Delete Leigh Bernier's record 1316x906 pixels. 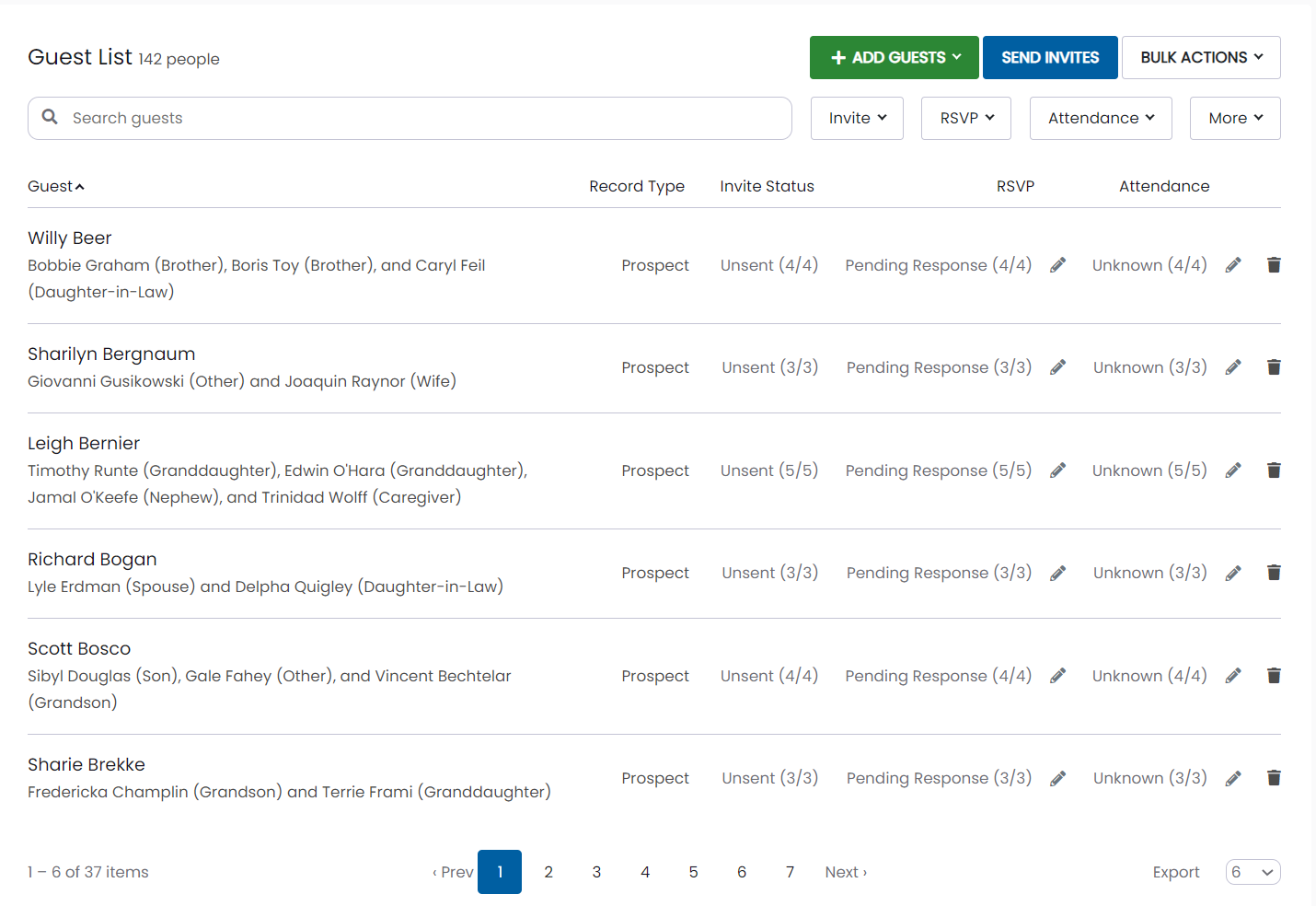click(1274, 470)
